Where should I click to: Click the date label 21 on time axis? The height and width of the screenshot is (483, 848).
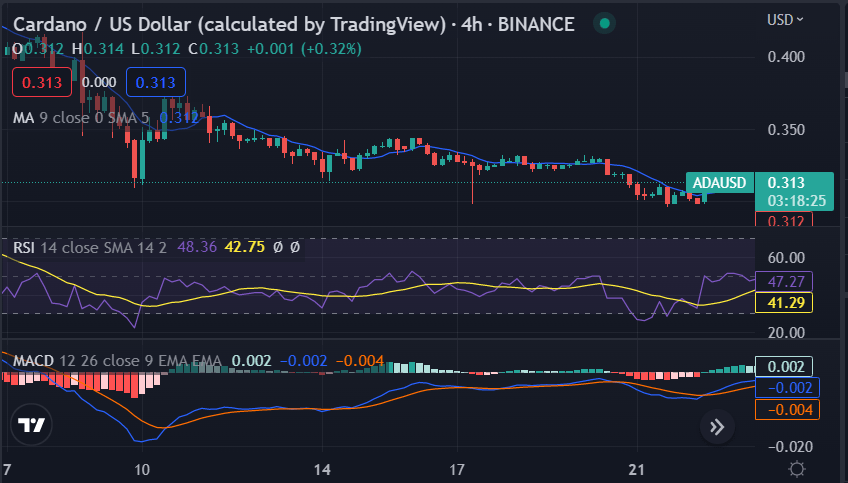tap(637, 469)
